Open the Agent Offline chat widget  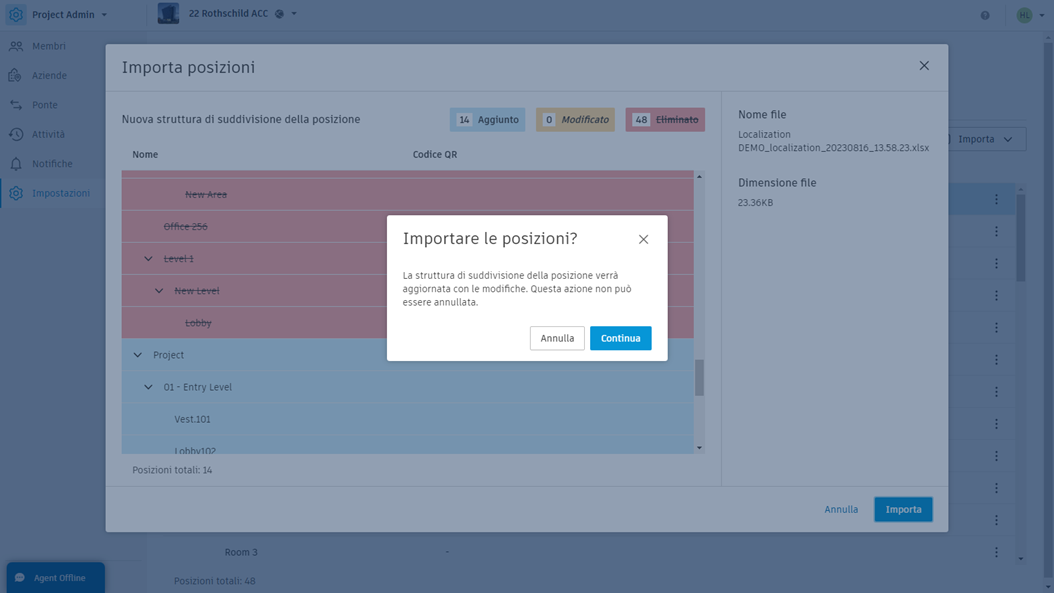(x=56, y=578)
